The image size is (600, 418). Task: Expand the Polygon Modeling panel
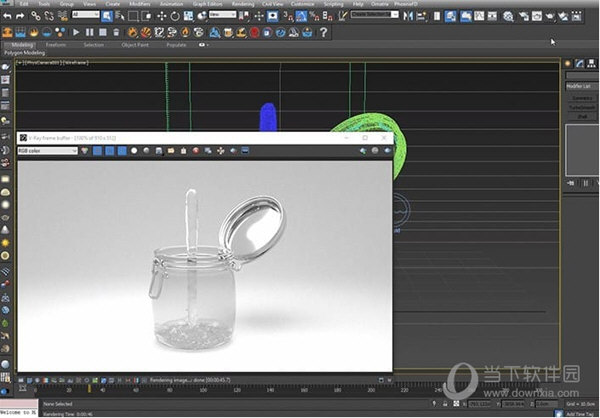click(24, 53)
